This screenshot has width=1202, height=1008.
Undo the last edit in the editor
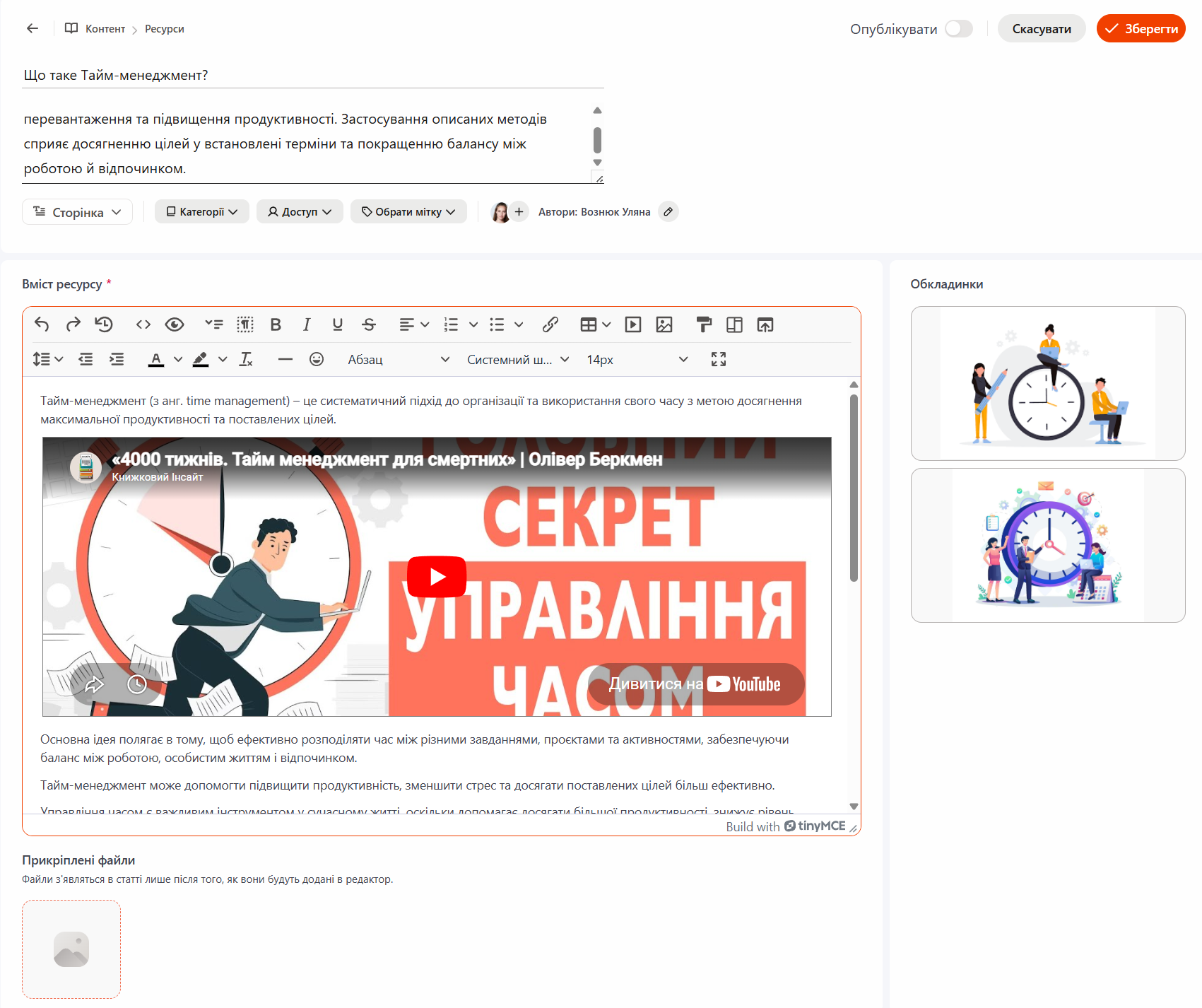(x=42, y=324)
